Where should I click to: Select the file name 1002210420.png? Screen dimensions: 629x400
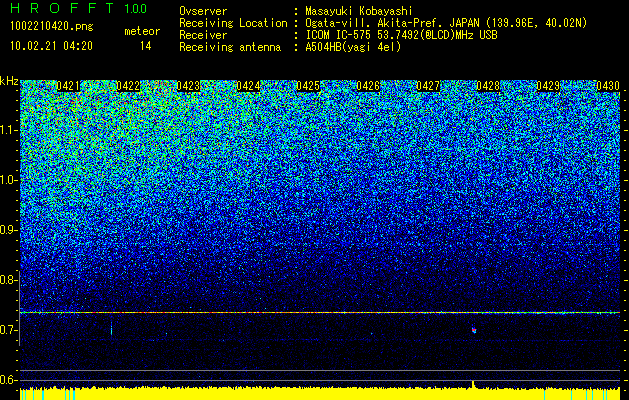click(x=52, y=26)
